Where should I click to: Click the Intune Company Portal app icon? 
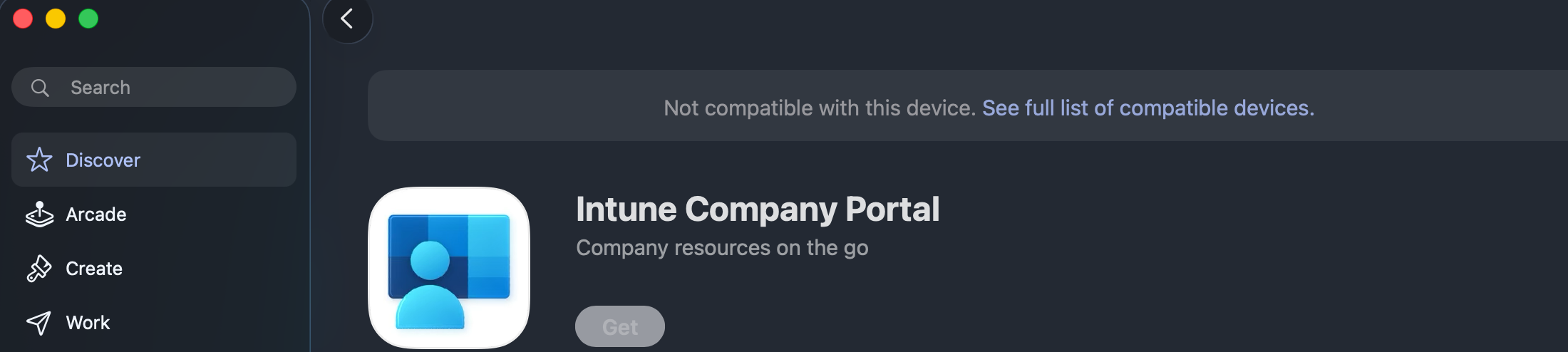click(449, 268)
